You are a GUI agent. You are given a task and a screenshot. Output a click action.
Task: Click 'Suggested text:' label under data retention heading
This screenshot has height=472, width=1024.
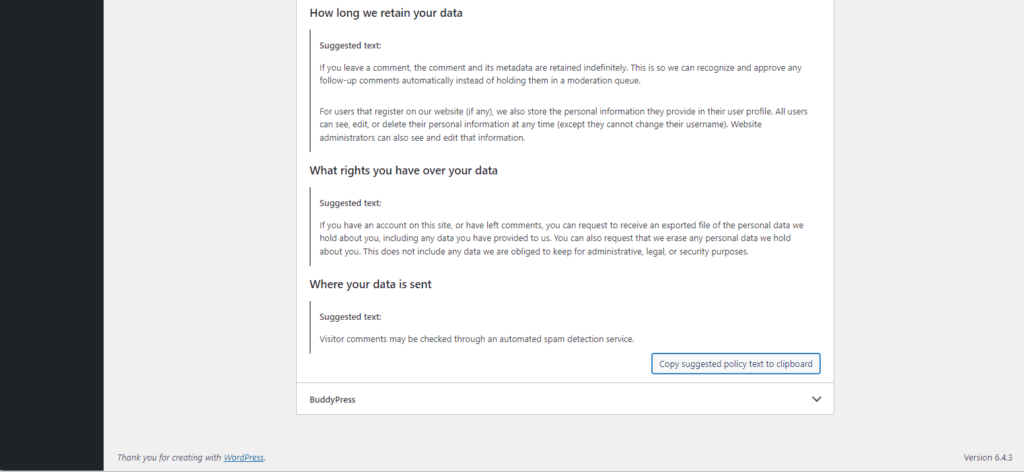pos(350,45)
